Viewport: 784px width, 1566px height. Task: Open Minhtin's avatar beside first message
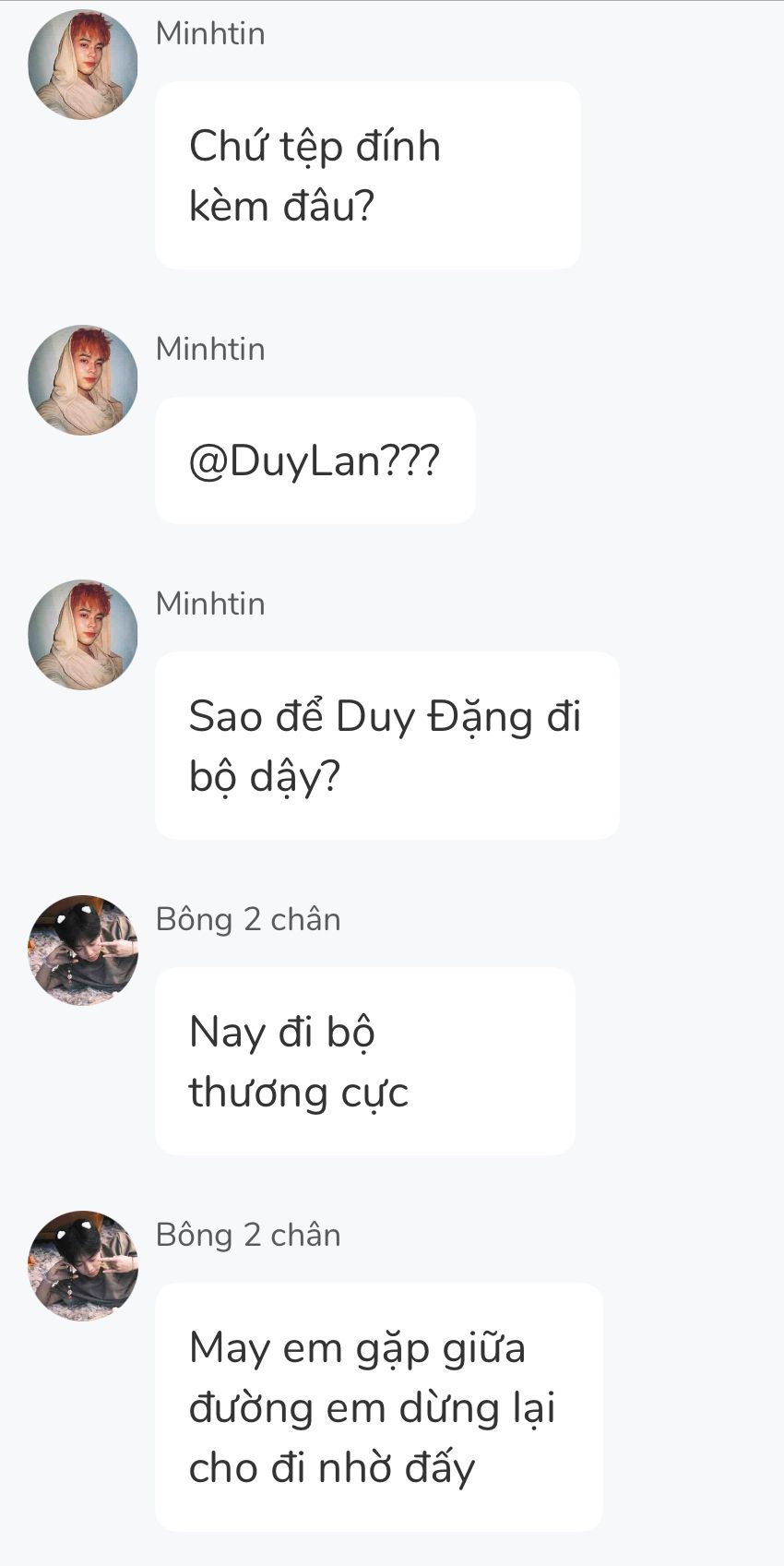(x=83, y=65)
